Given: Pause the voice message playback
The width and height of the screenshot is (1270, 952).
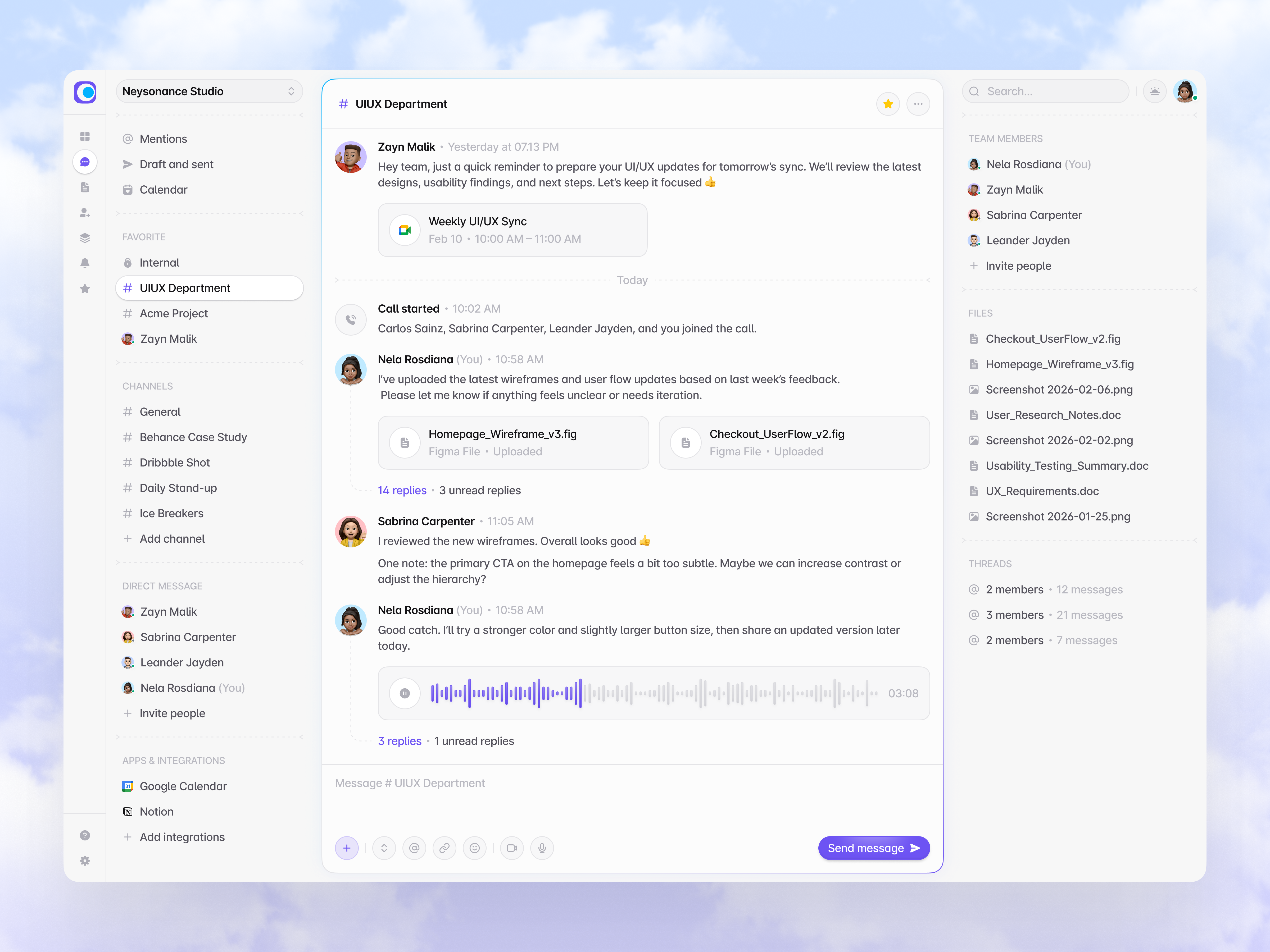Looking at the screenshot, I should pyautogui.click(x=405, y=693).
